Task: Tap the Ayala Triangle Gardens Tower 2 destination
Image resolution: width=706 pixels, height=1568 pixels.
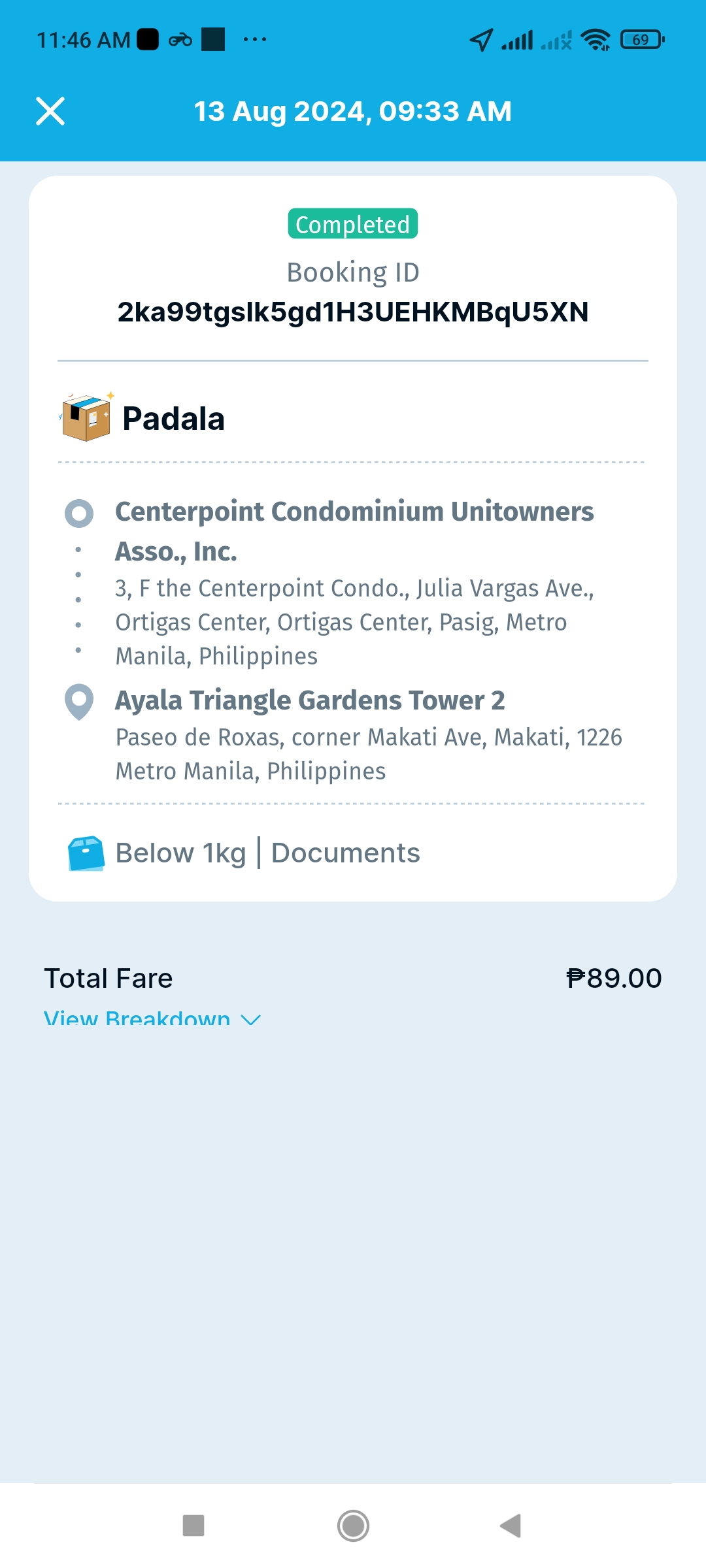Action: 311,700
